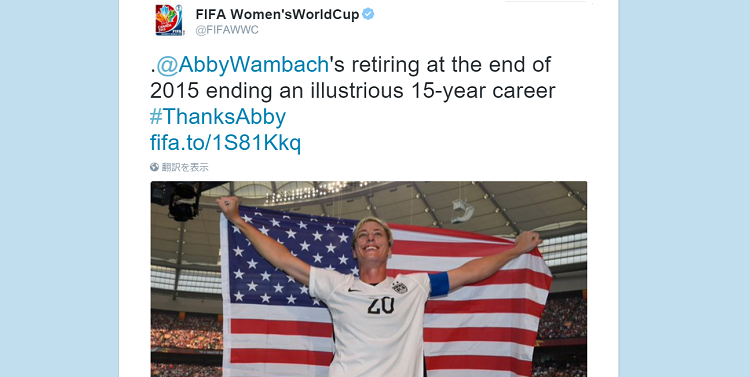
Task: Follow the @AbbyWambach mention link
Action: coord(243,65)
